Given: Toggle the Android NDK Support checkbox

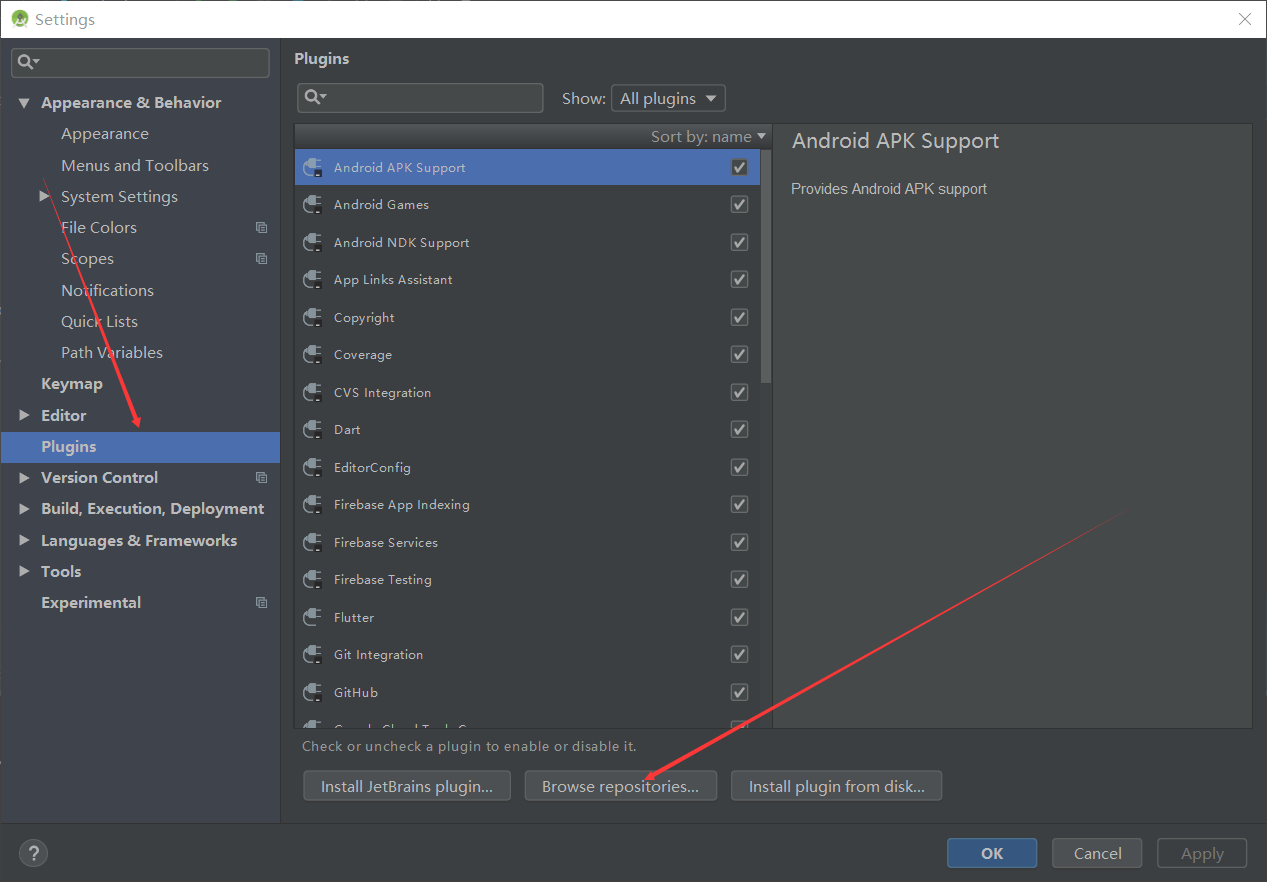Looking at the screenshot, I should [x=739, y=242].
